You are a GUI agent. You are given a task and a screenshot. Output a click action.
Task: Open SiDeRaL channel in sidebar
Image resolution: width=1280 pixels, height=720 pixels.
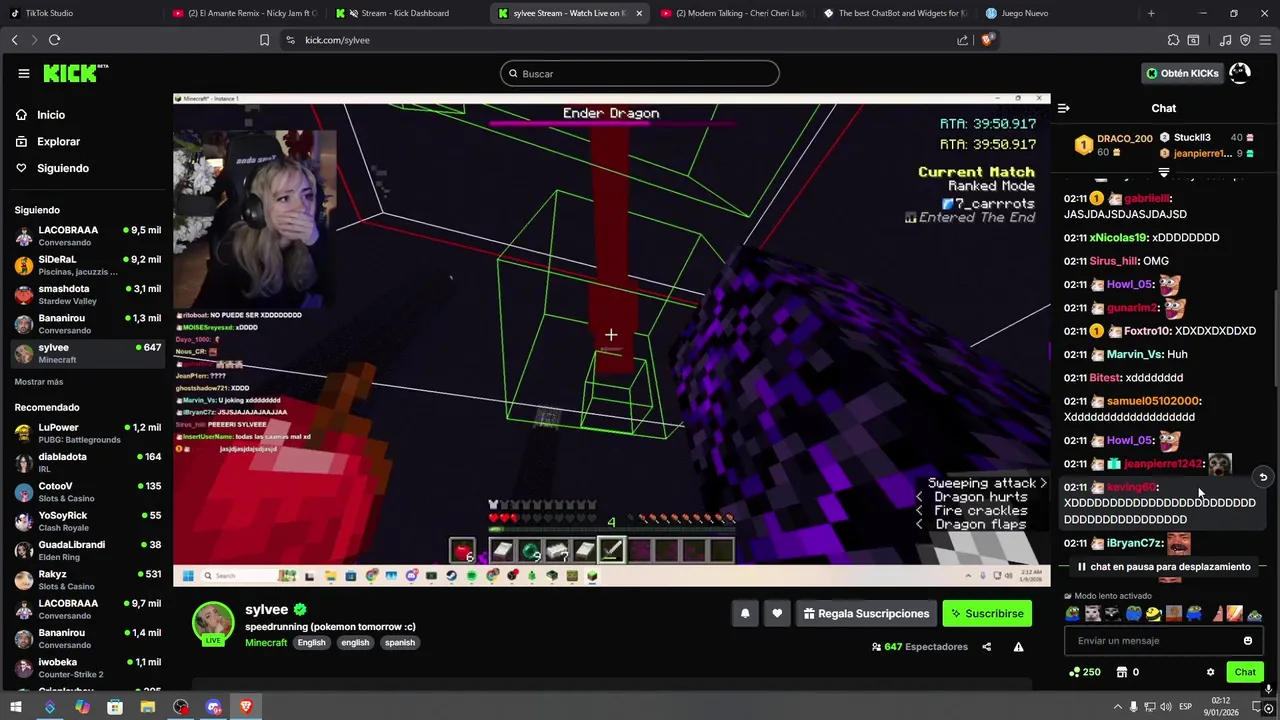pyautogui.click(x=86, y=265)
